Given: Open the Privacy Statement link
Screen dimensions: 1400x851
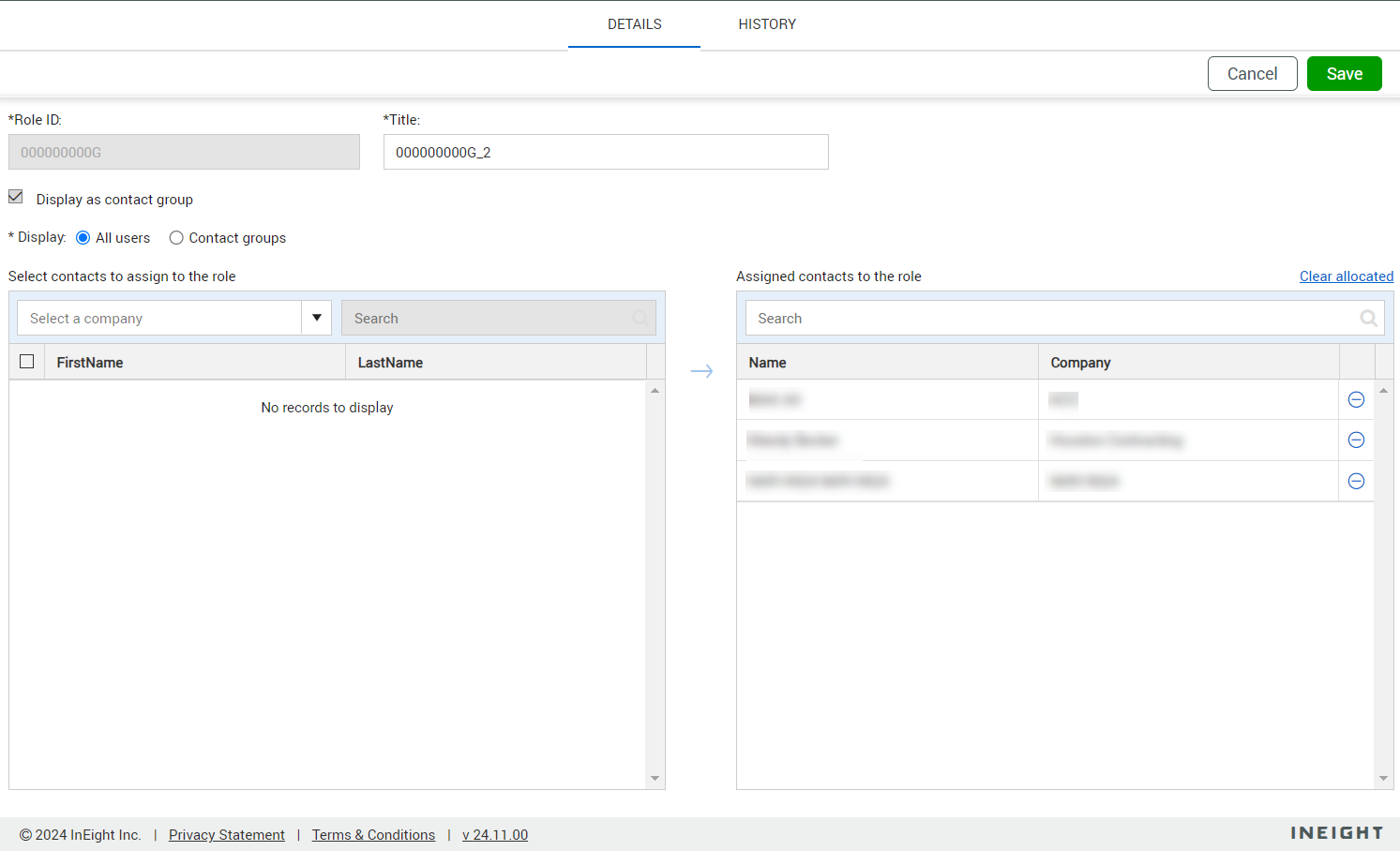Looking at the screenshot, I should (x=226, y=835).
